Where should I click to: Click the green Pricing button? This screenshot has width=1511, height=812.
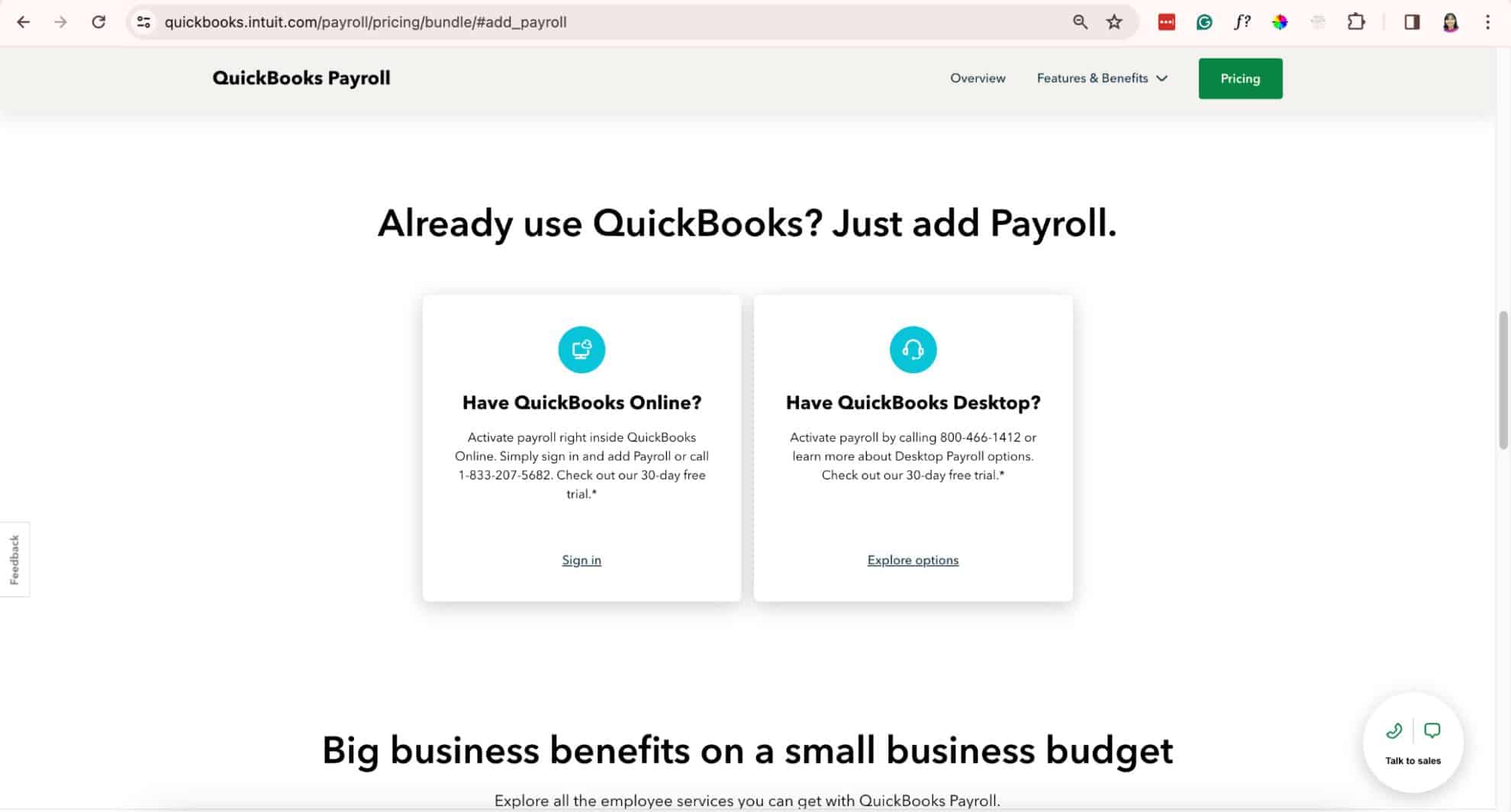coord(1240,78)
